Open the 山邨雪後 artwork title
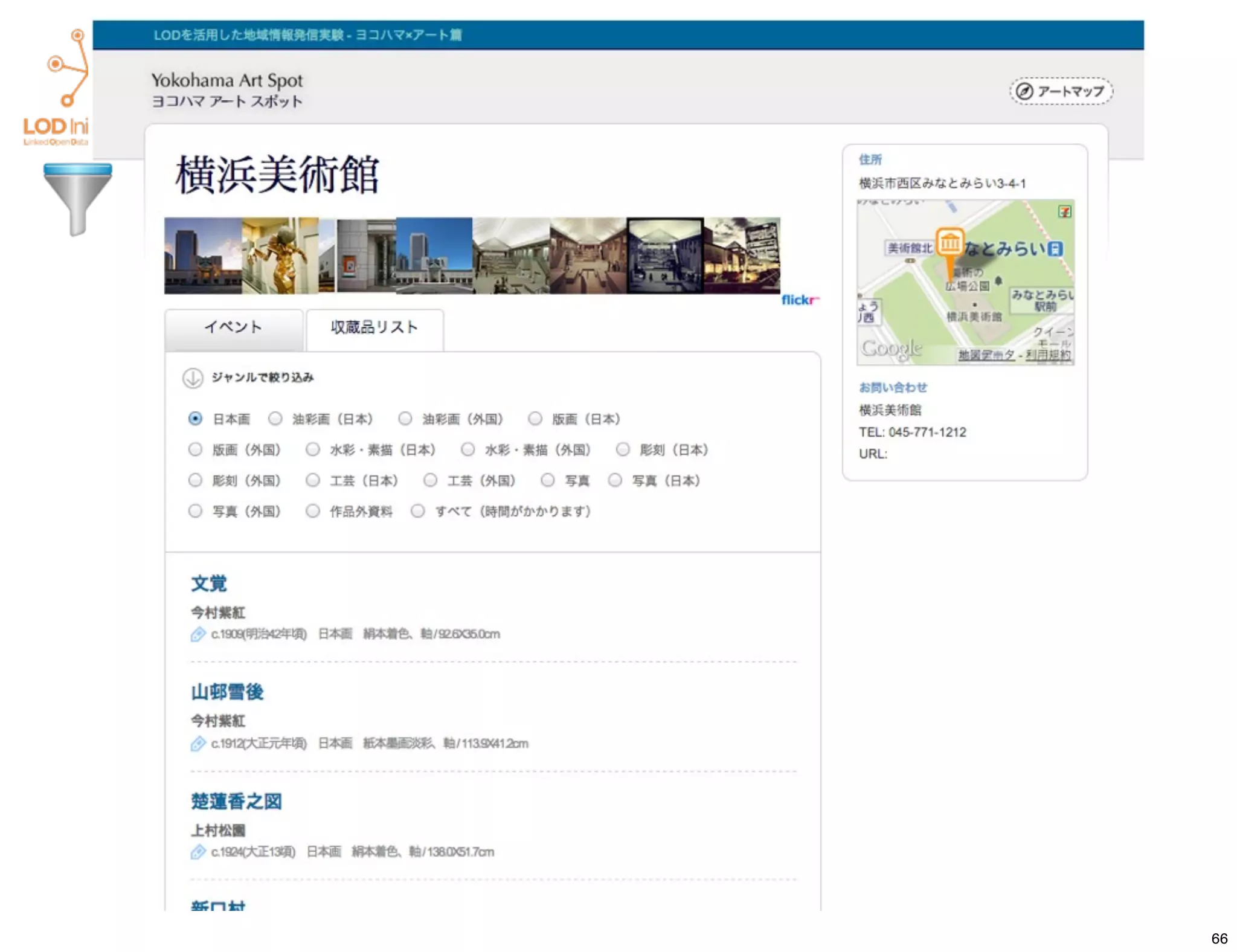 (x=227, y=692)
